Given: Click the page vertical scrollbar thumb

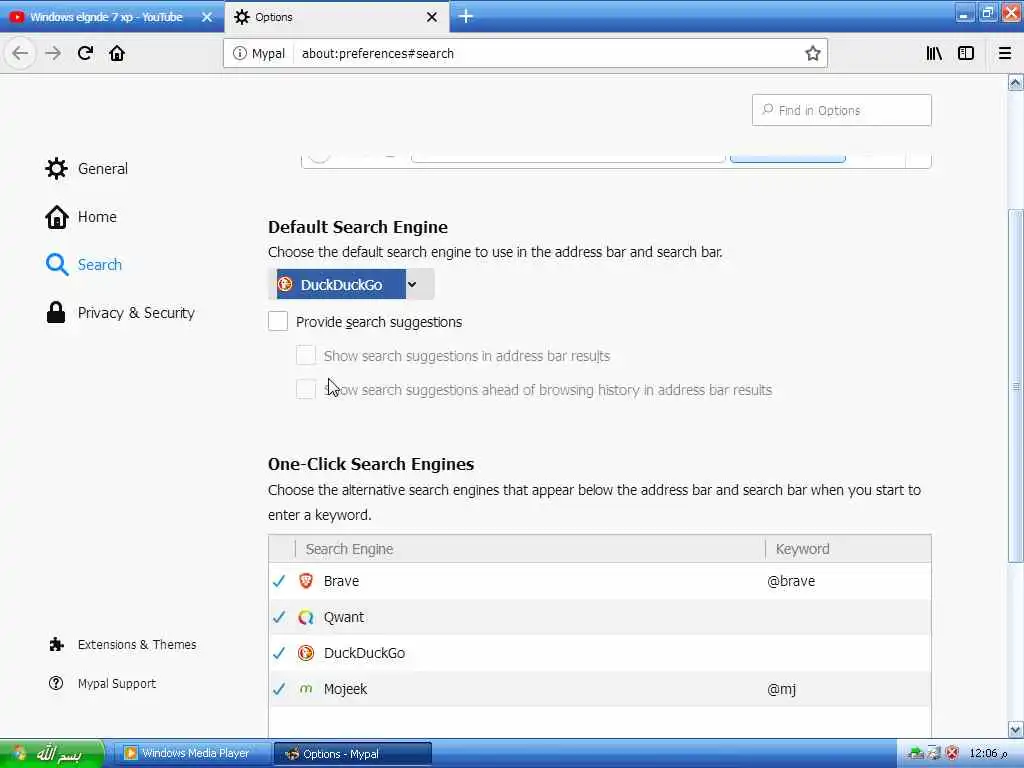Looking at the screenshot, I should (x=1016, y=385).
